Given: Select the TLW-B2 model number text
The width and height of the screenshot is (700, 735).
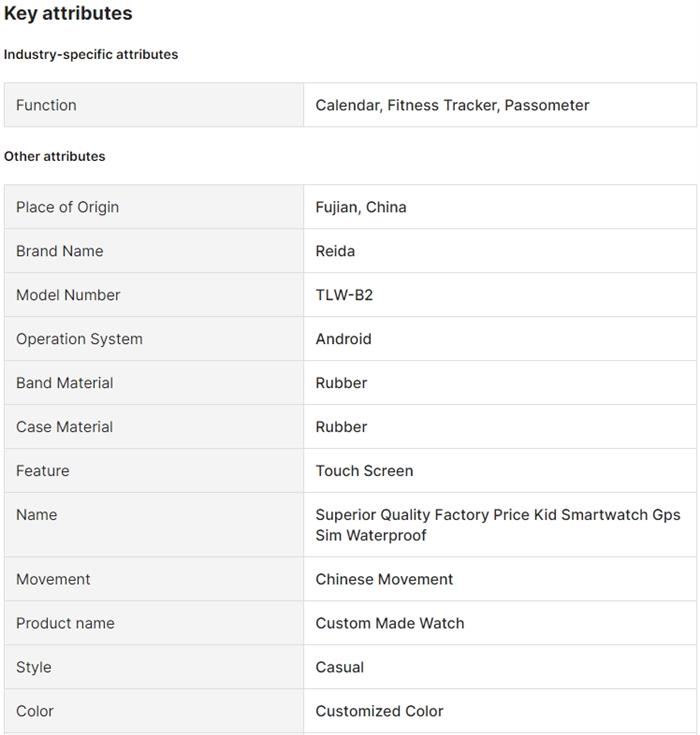Looking at the screenshot, I should 344,295.
